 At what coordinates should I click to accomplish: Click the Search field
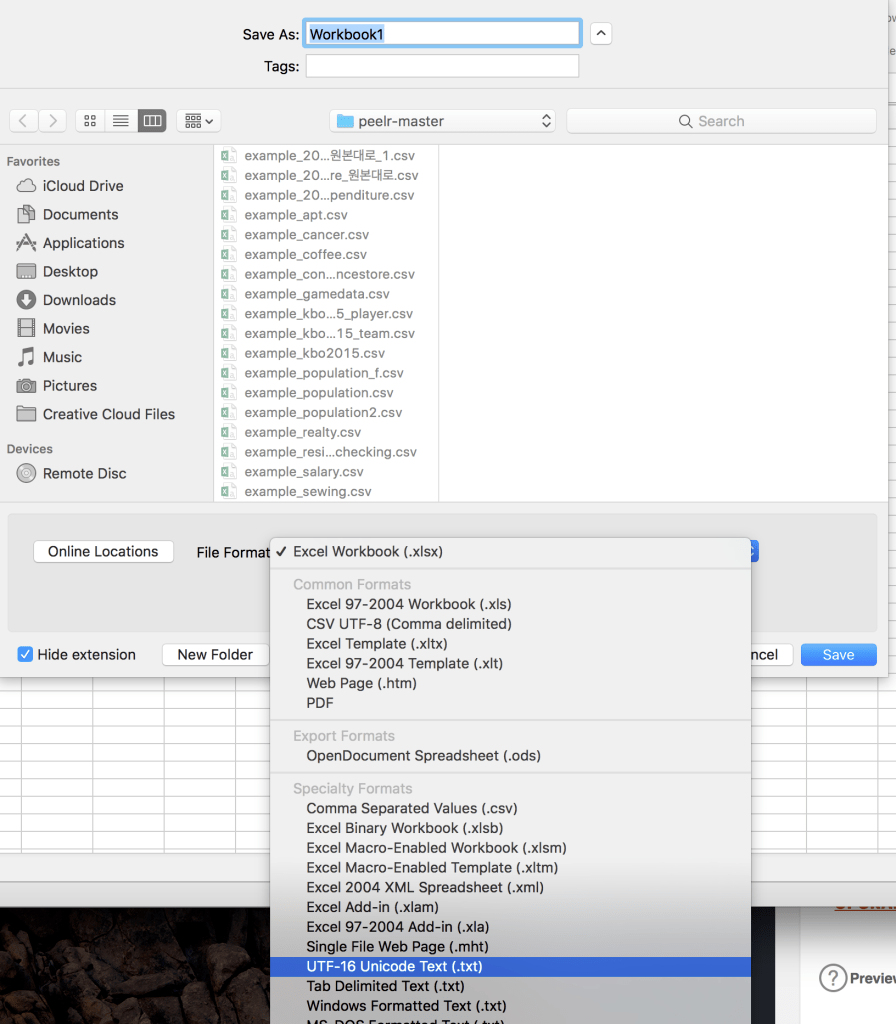tap(721, 121)
